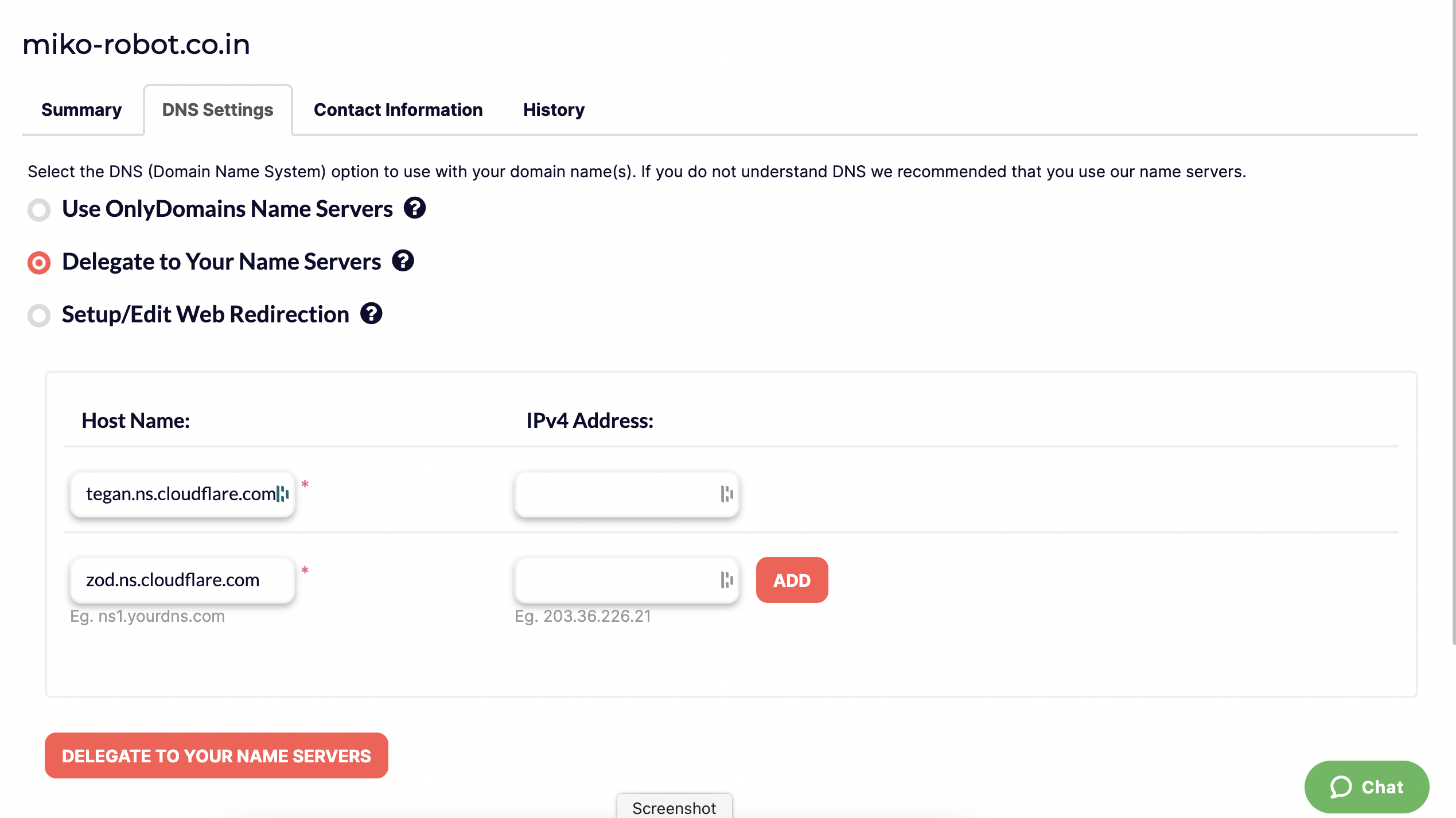Open the DNS Settings tab
This screenshot has width=1456, height=818.
(x=217, y=110)
